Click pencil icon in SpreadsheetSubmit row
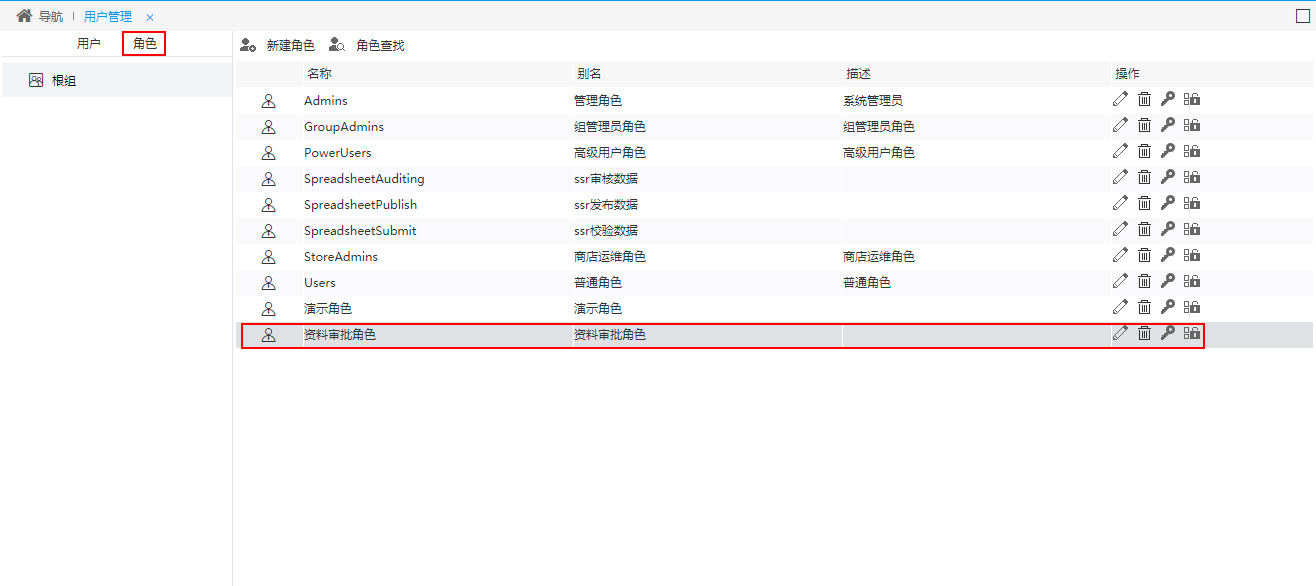 pos(1120,229)
